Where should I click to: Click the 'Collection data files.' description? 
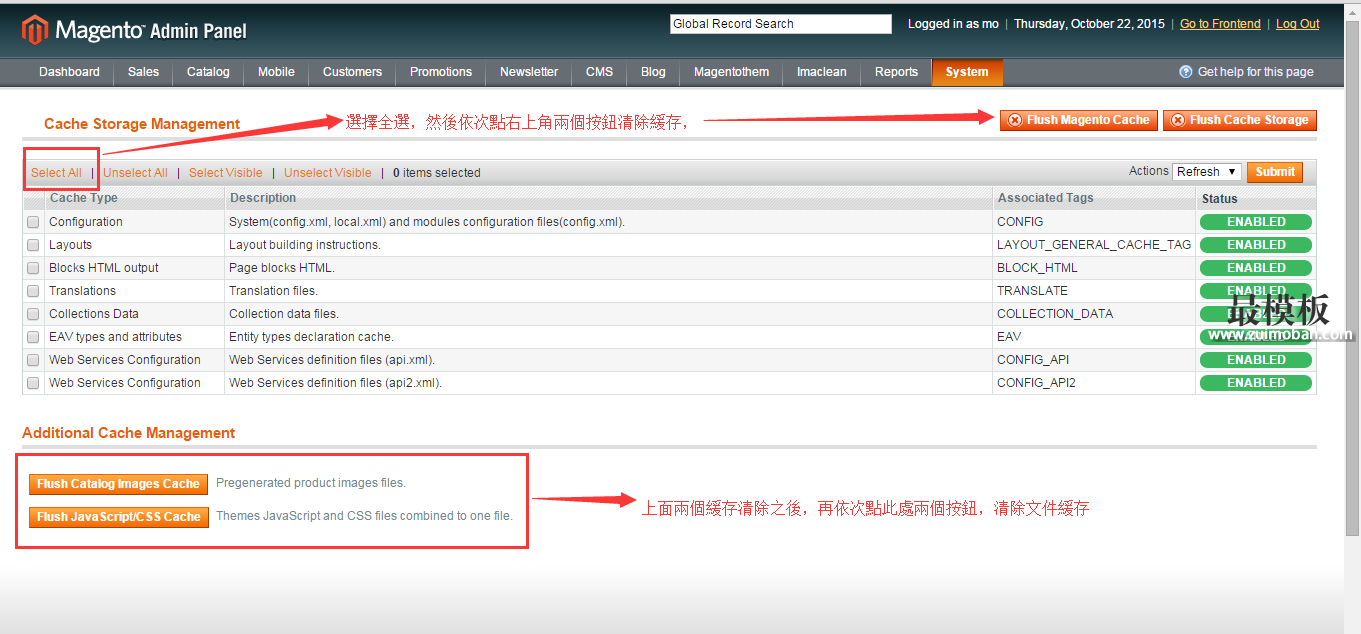284,314
